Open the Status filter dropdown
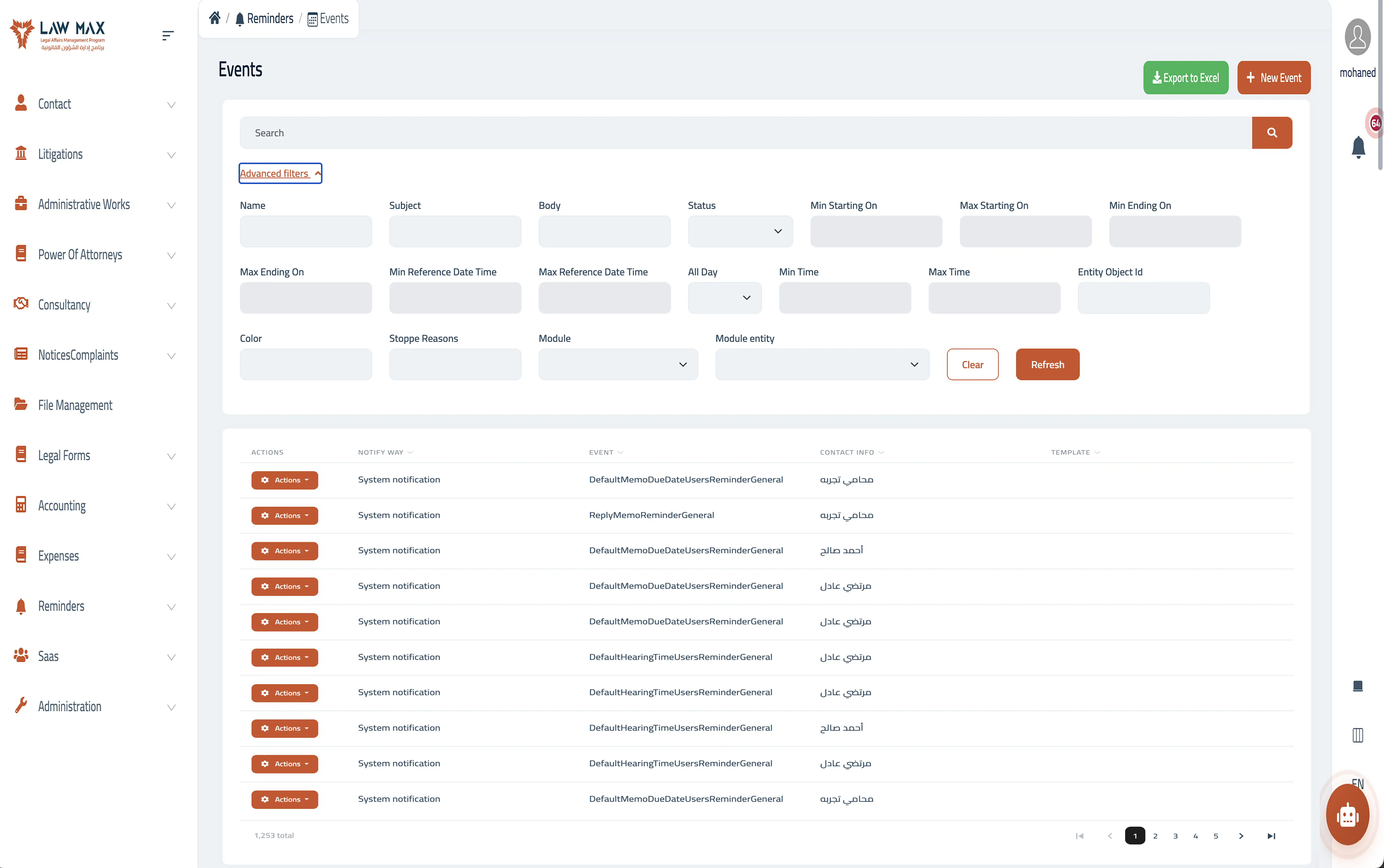 click(741, 231)
